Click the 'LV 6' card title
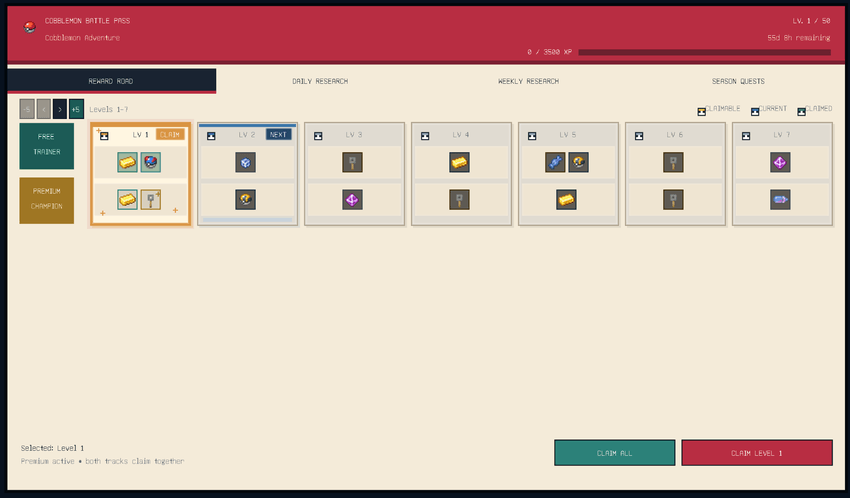This screenshot has height=498, width=850. tap(674, 134)
